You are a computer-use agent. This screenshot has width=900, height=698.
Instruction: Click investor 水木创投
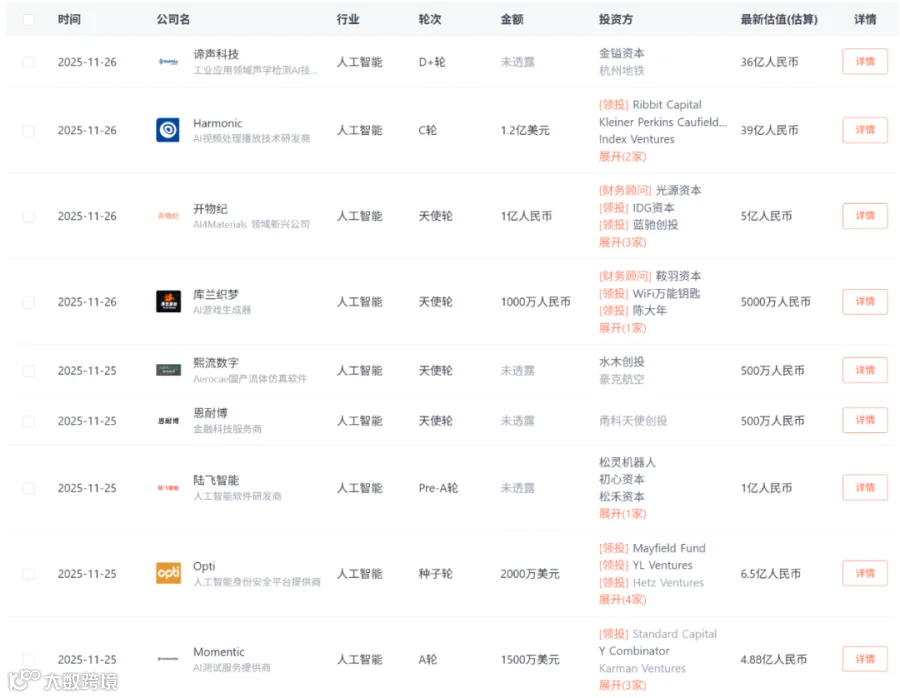coord(622,362)
